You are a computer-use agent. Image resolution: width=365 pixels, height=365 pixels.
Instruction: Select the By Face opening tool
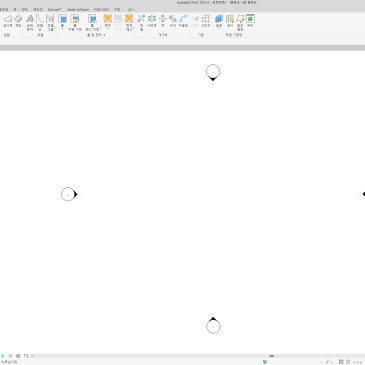pyautogui.click(x=141, y=22)
